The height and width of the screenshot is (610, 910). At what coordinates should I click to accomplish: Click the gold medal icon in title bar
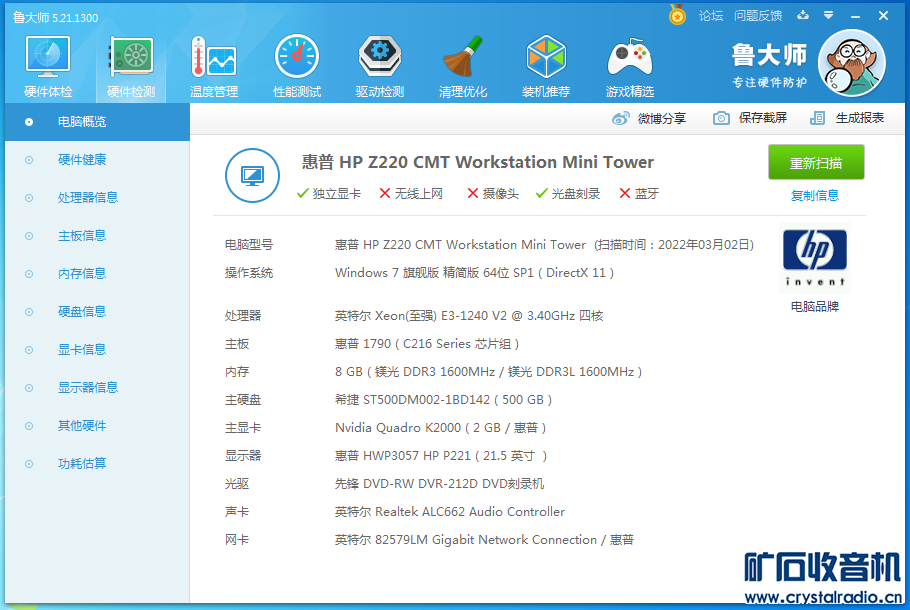coord(677,15)
